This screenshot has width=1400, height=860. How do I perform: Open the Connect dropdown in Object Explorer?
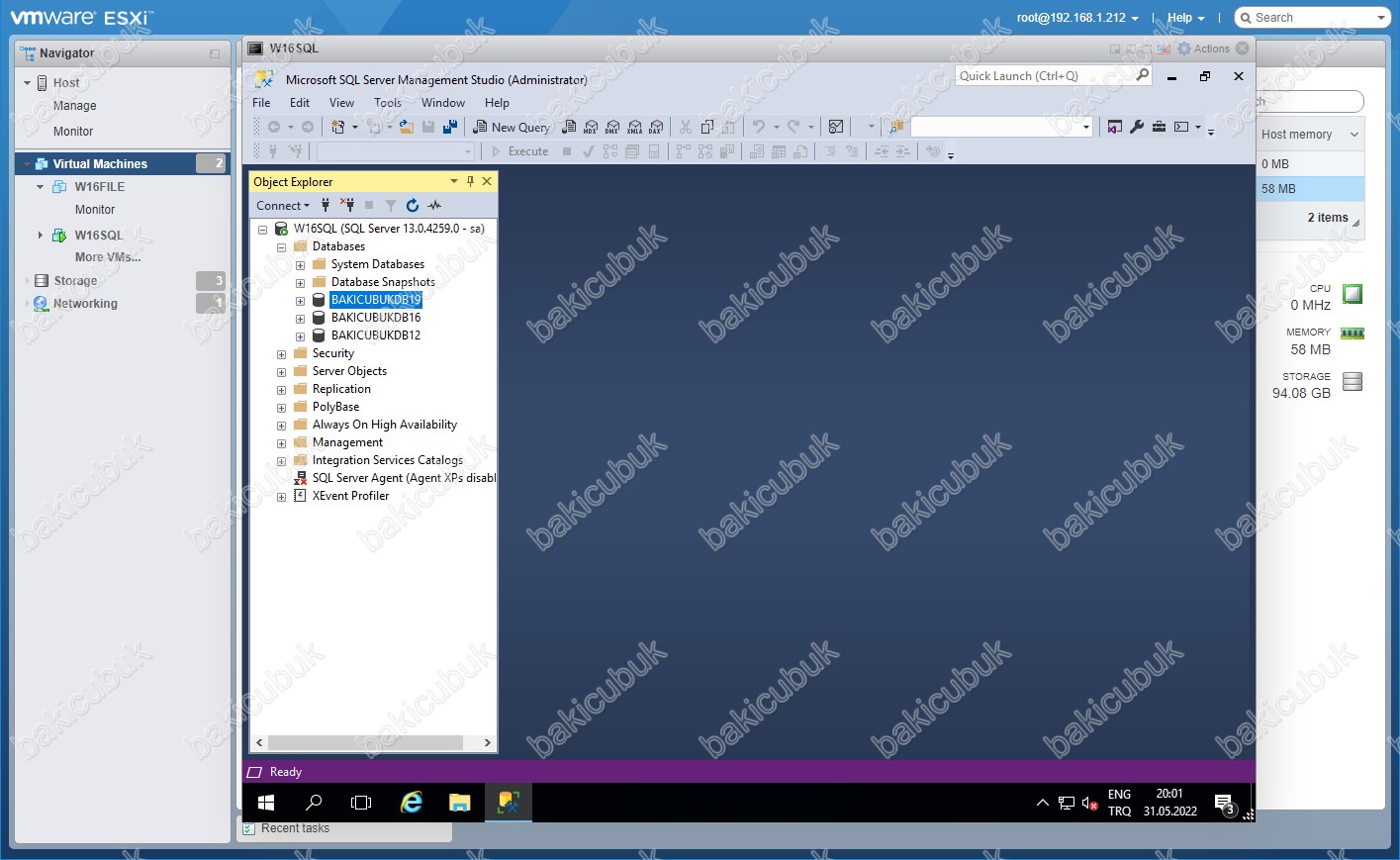(x=283, y=206)
